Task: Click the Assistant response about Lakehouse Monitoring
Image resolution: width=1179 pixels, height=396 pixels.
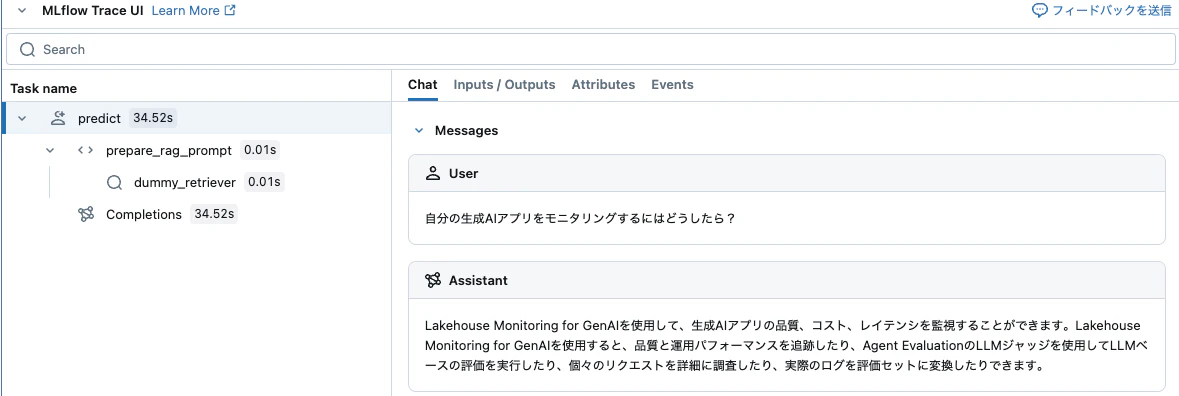Action: point(786,346)
